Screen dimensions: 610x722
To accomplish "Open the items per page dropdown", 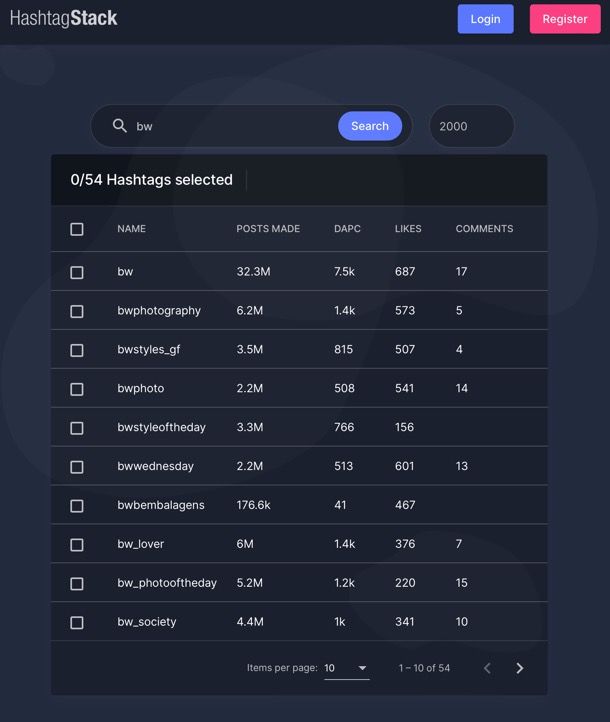I will (346, 668).
